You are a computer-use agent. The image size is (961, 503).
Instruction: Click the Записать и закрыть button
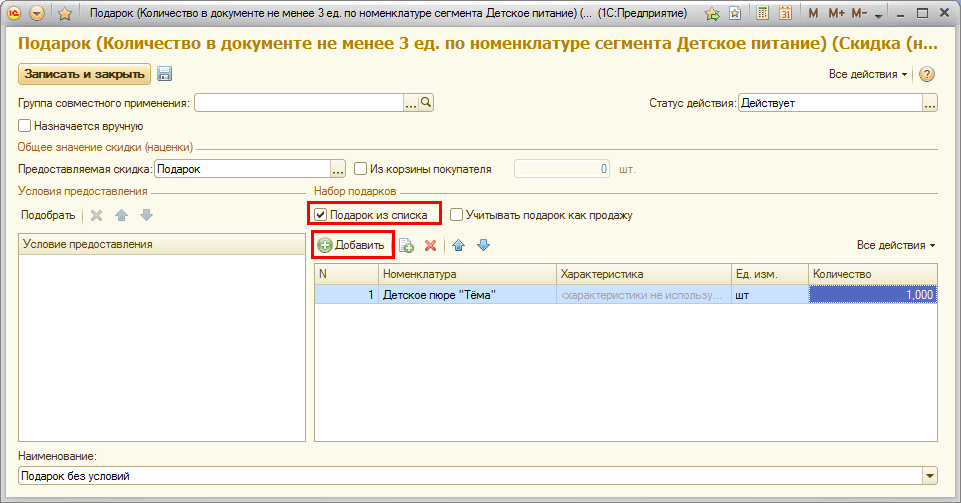point(83,74)
